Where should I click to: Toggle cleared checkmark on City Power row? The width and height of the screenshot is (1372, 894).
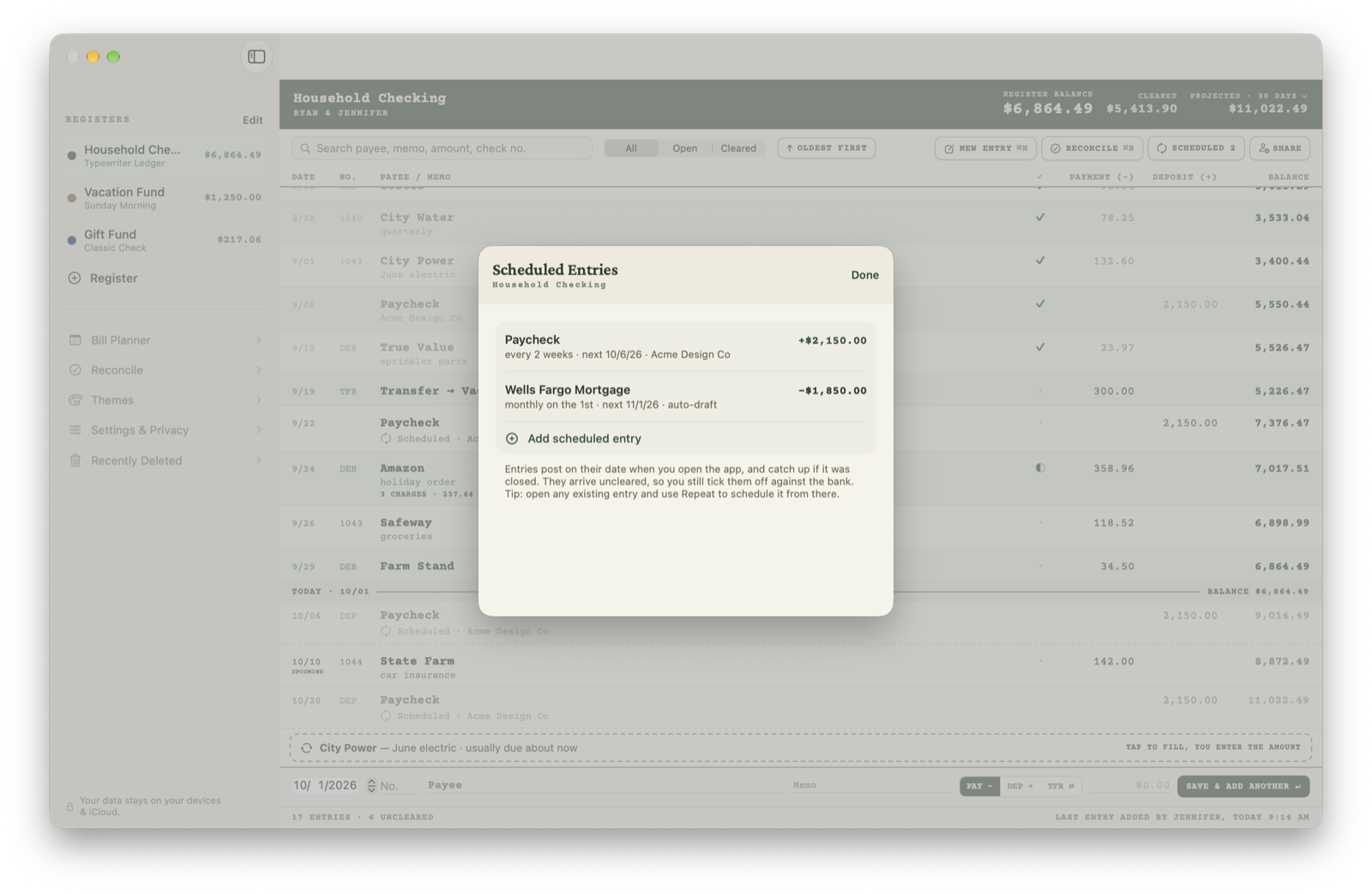click(1040, 261)
